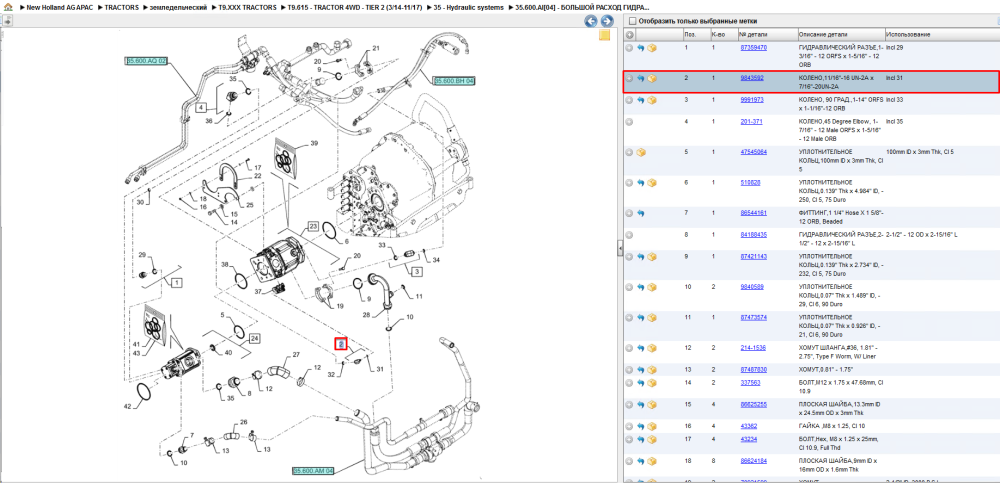Click the box icon for part 87487830

[x=652, y=370]
